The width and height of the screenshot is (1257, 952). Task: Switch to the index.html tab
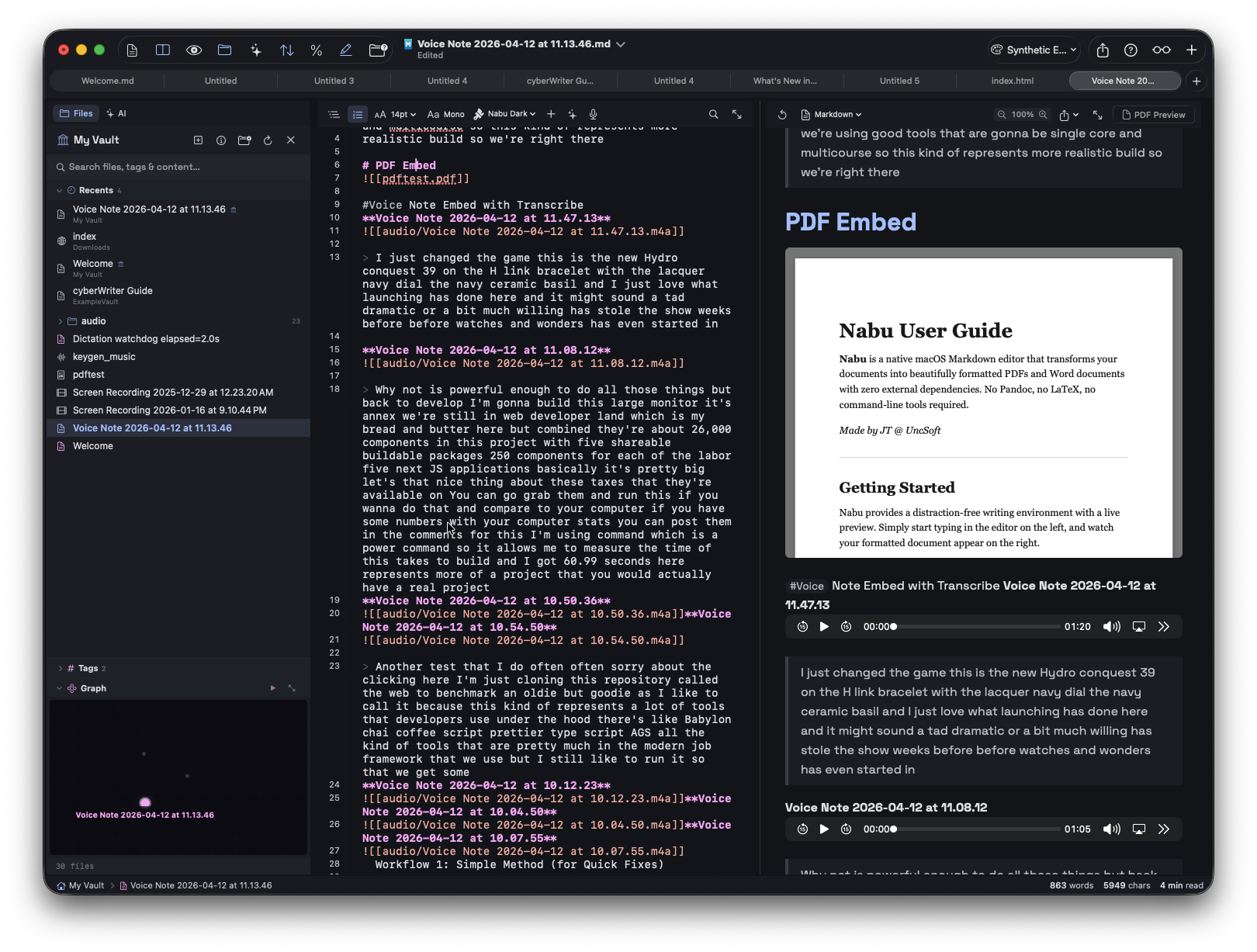1013,80
